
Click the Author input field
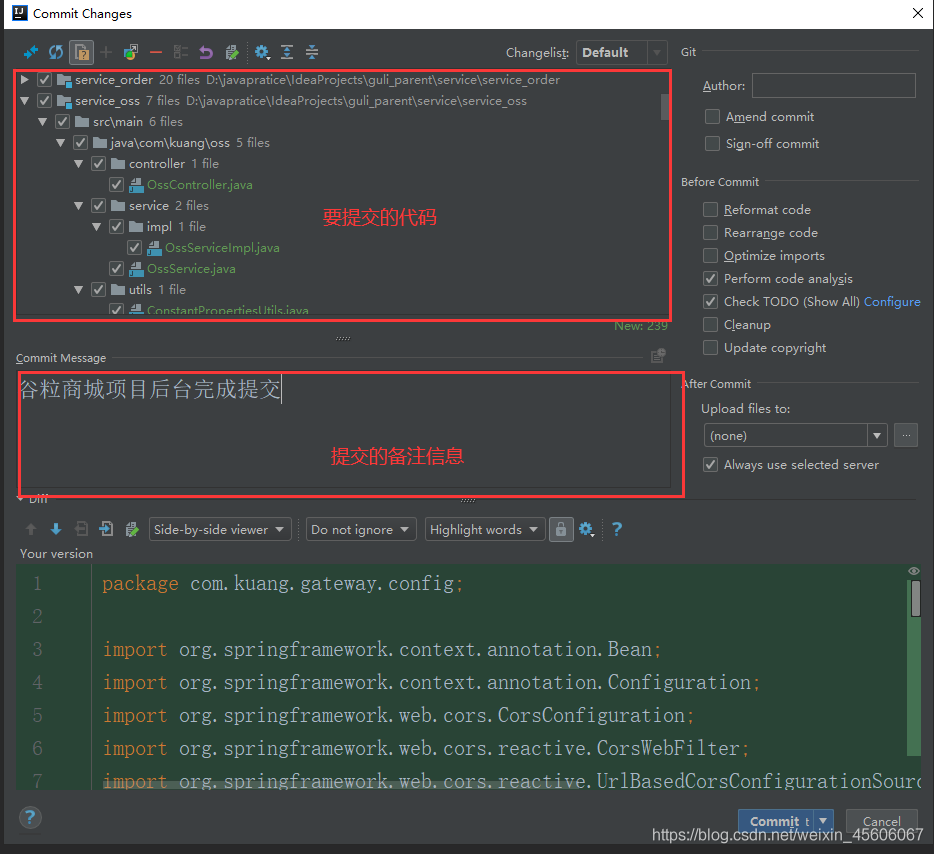(x=833, y=85)
